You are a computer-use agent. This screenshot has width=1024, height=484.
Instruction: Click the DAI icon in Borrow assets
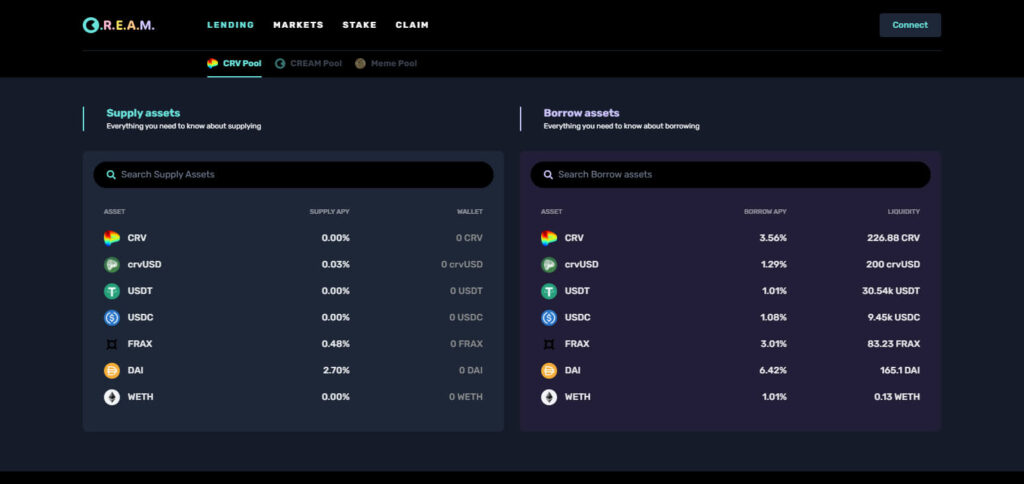(x=549, y=370)
